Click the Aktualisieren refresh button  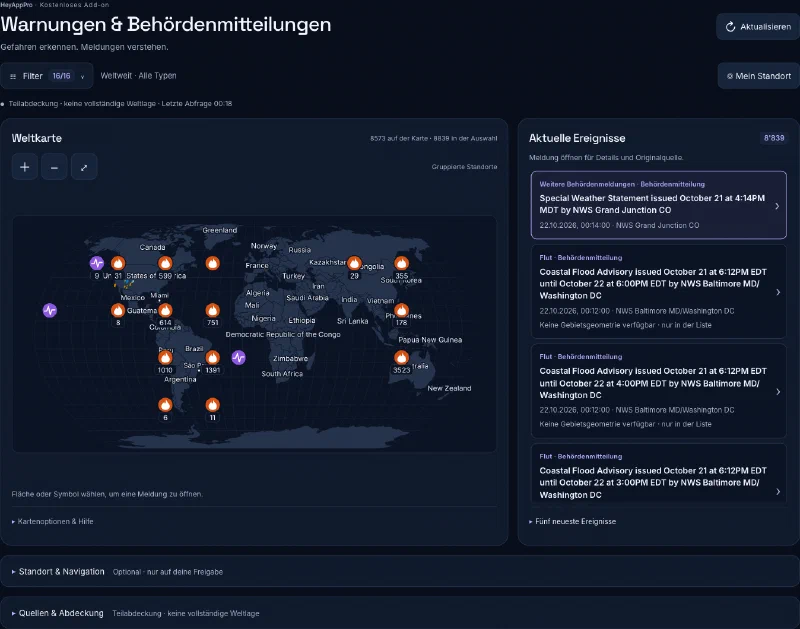coord(758,27)
